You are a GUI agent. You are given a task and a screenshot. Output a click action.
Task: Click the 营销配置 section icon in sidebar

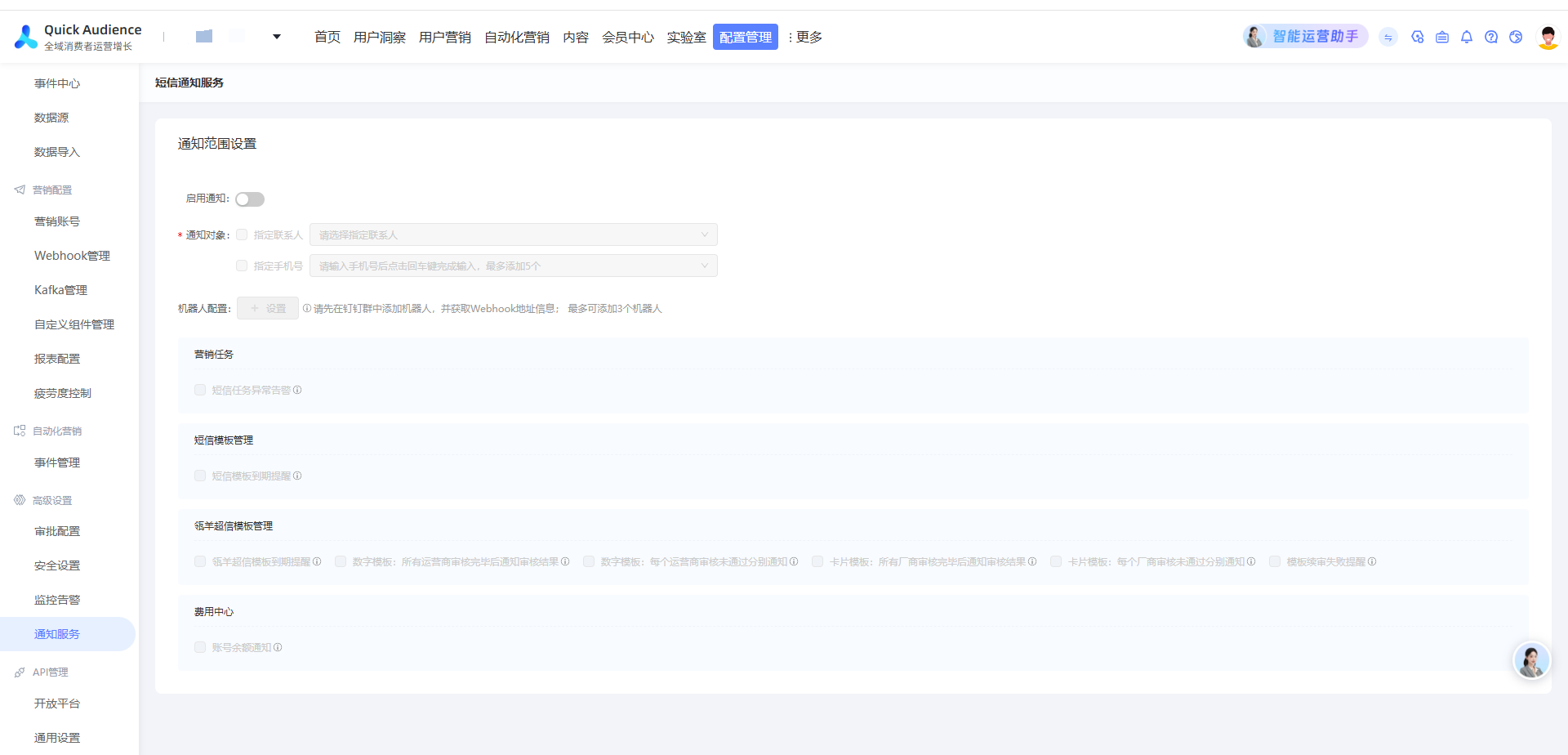click(x=20, y=190)
